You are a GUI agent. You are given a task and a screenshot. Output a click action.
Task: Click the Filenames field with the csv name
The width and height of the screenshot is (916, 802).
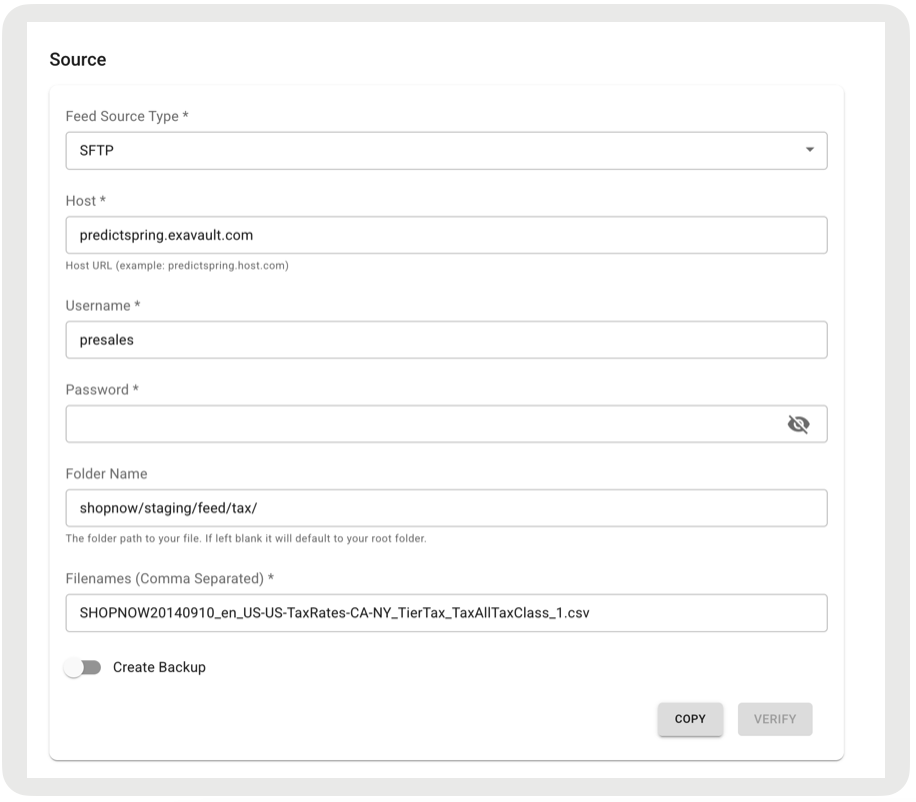pos(446,613)
